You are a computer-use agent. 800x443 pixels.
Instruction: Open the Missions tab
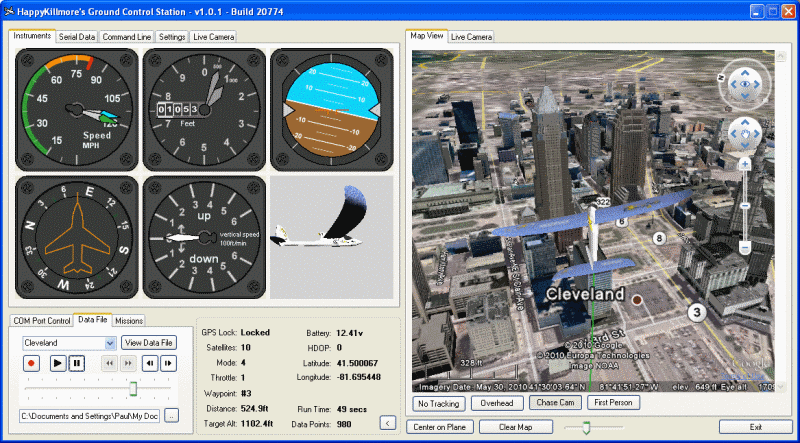pos(129,321)
